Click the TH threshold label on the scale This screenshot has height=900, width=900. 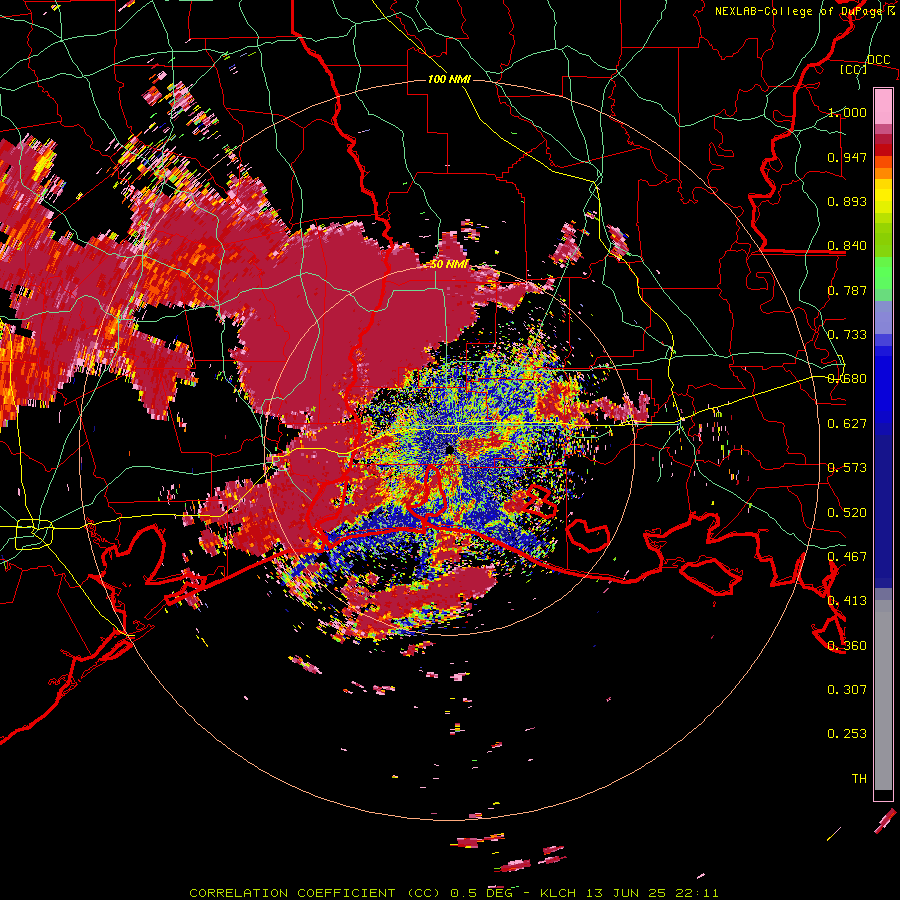[x=859, y=779]
